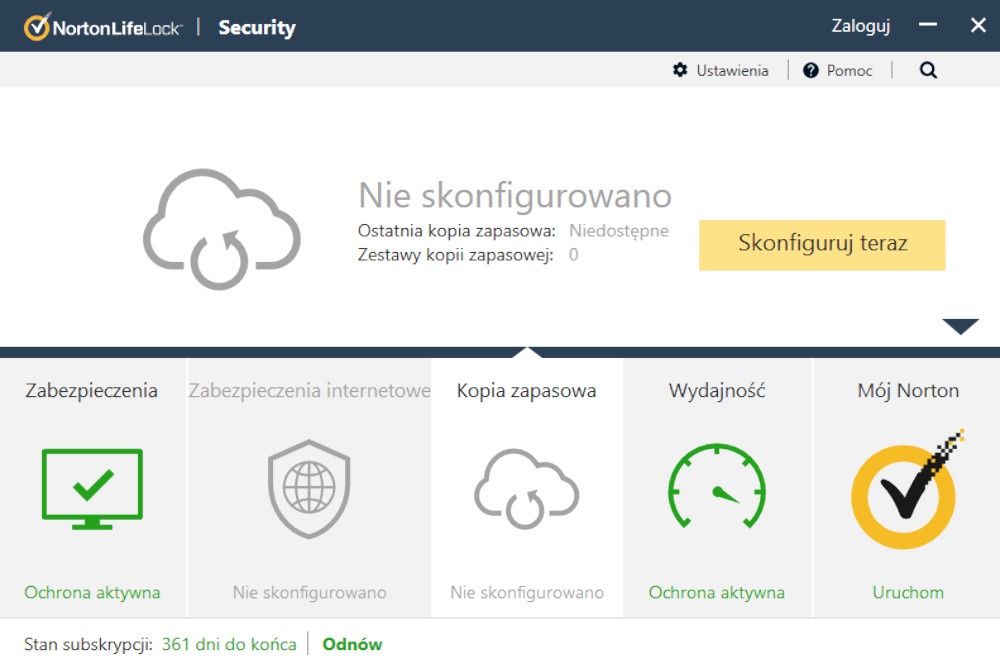Screen dimensions: 1000x668
Task: Click the Security title text
Action: pos(257,27)
